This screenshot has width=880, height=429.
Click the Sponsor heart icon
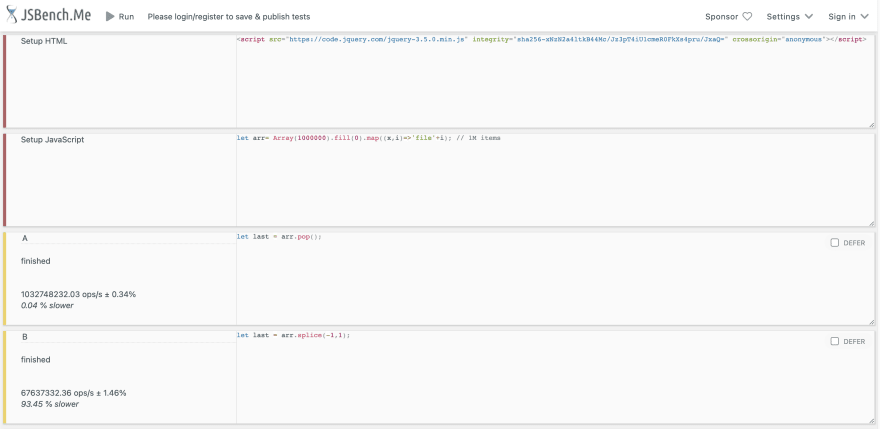click(747, 16)
